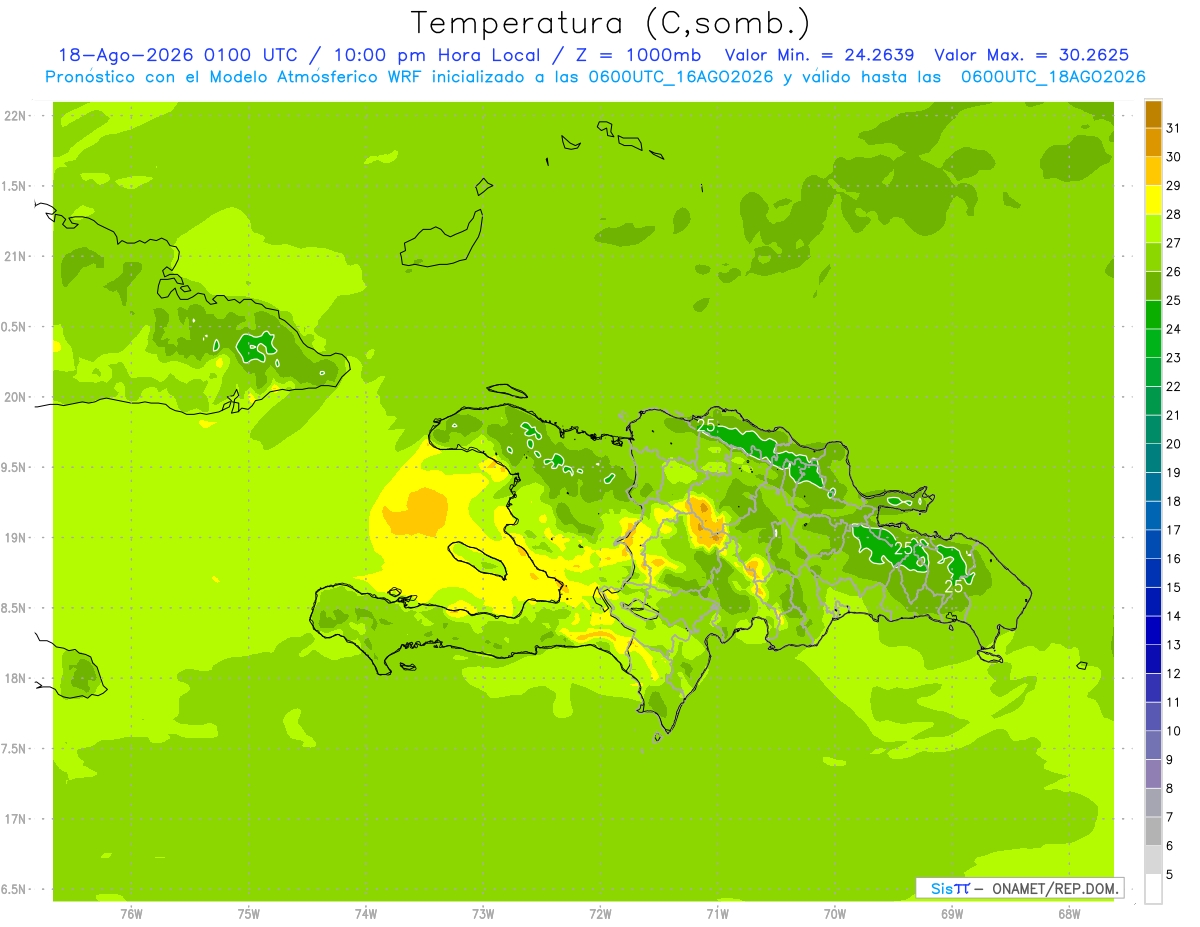Click the "0.5N" latitude tick label
The width and height of the screenshot is (1200, 927).
click(x=14, y=328)
